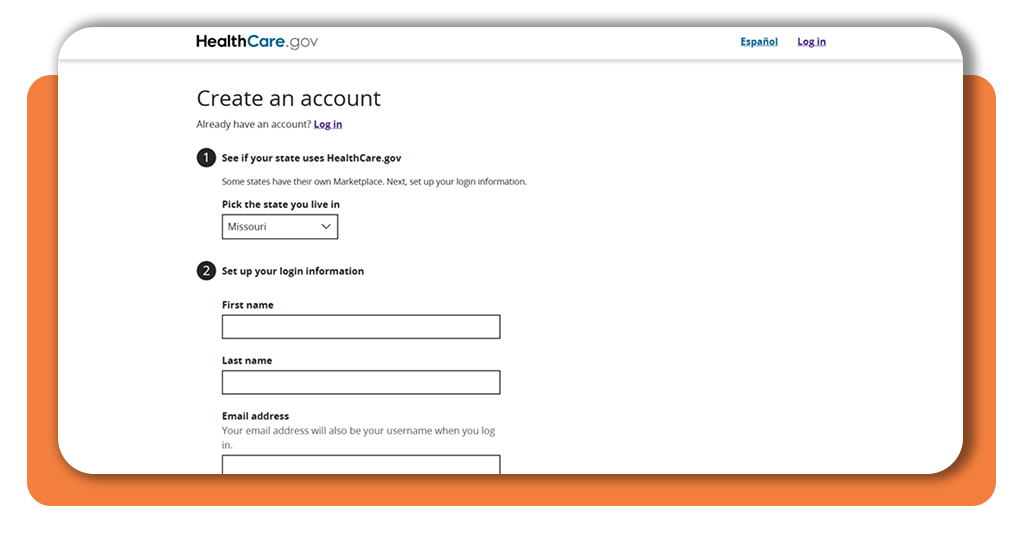This screenshot has width=1024, height=536.
Task: Focus the Last name input field
Action: coord(361,382)
